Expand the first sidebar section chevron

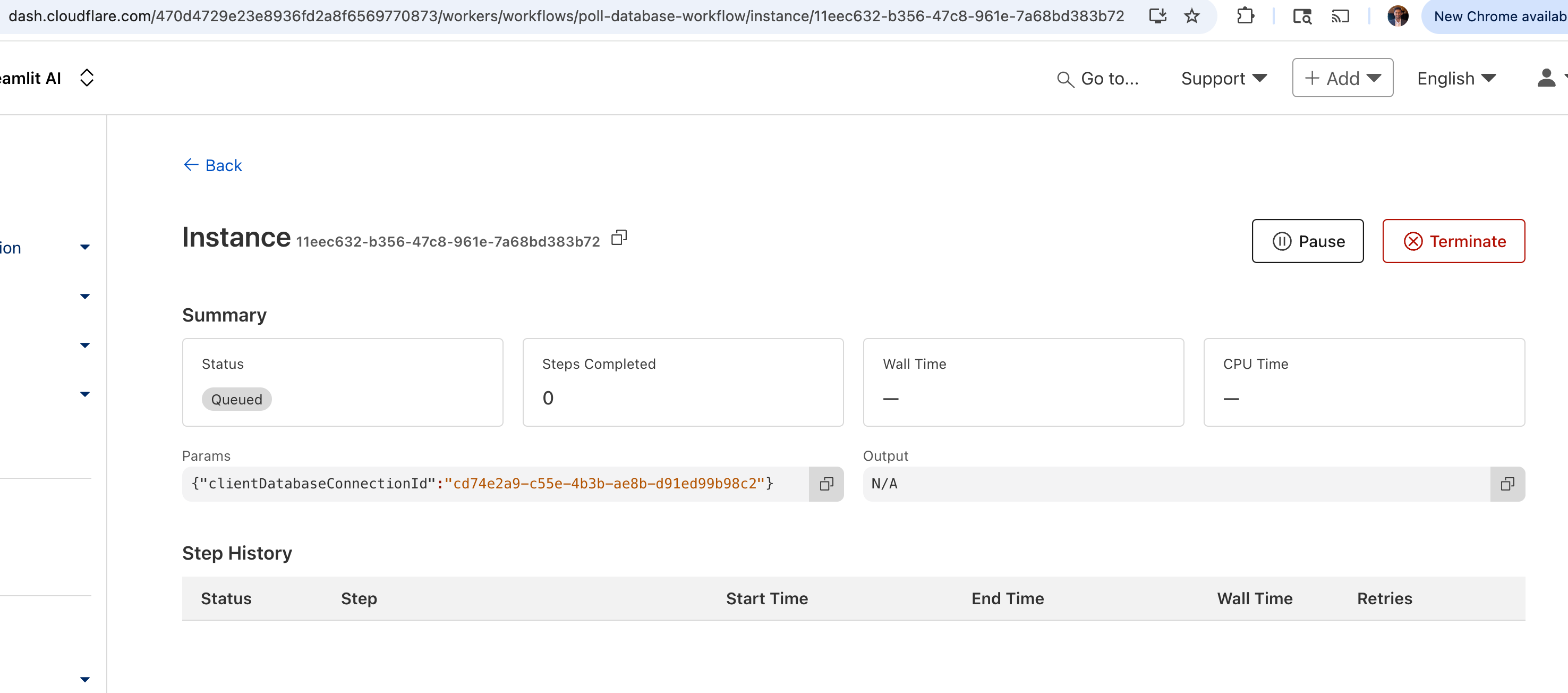pyautogui.click(x=84, y=247)
